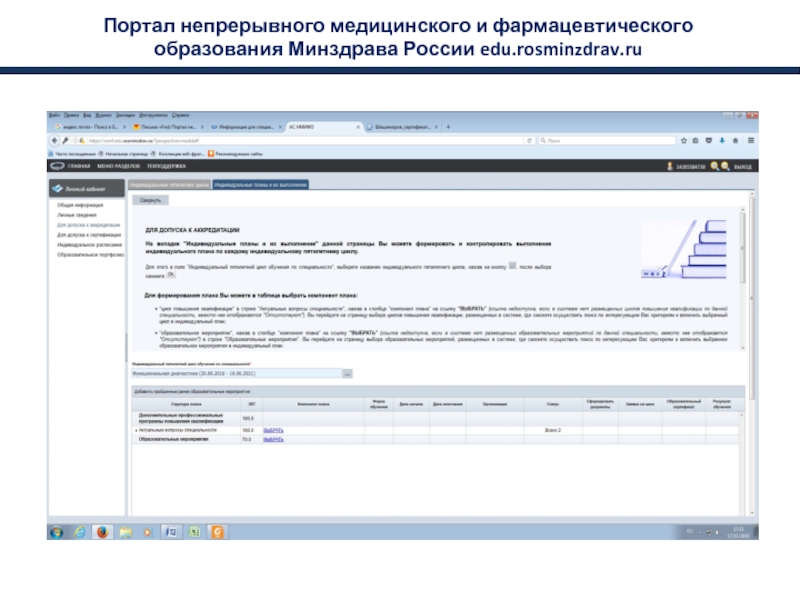This screenshot has height=600, width=800.
Task: Open Internet Explorer from the taskbar
Action: pos(80,532)
